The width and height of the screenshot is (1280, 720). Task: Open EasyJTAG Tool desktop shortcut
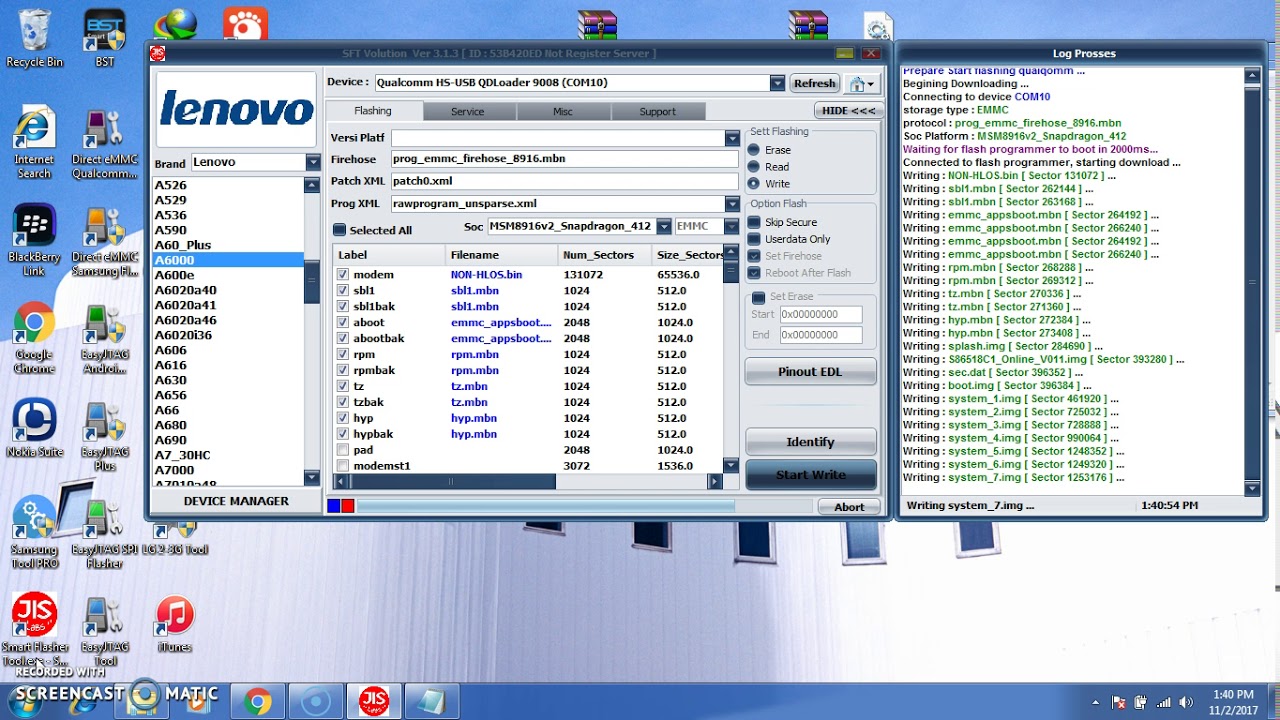[x=105, y=630]
